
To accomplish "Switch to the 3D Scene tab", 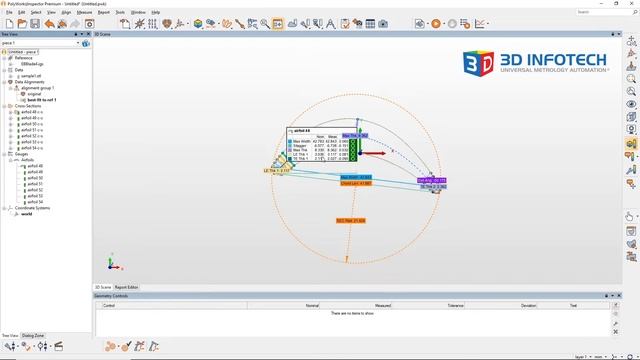I will point(103,287).
